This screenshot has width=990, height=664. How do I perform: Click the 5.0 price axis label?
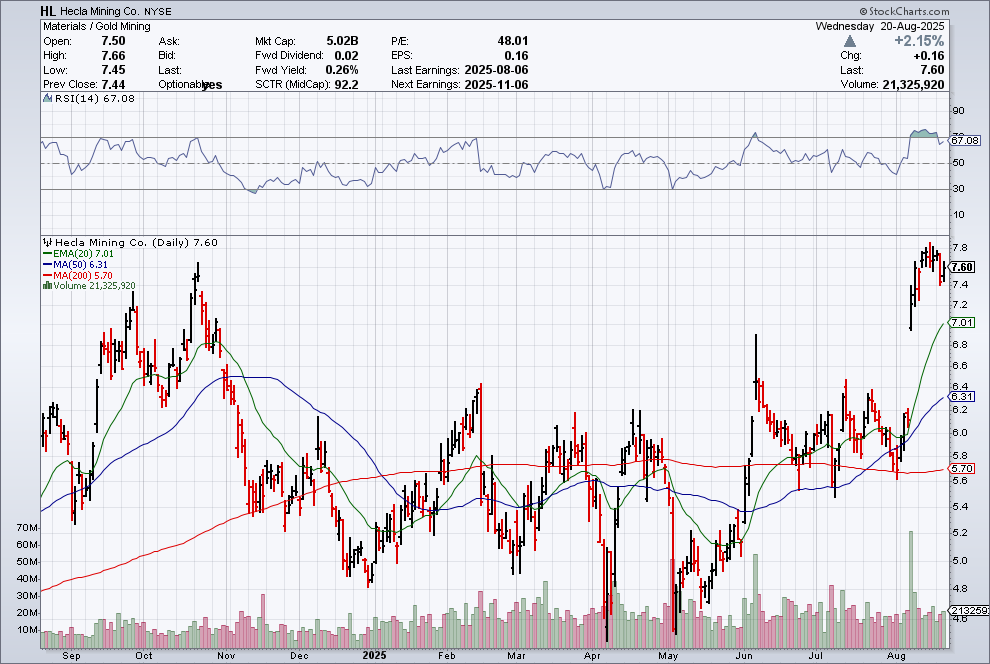[959, 560]
